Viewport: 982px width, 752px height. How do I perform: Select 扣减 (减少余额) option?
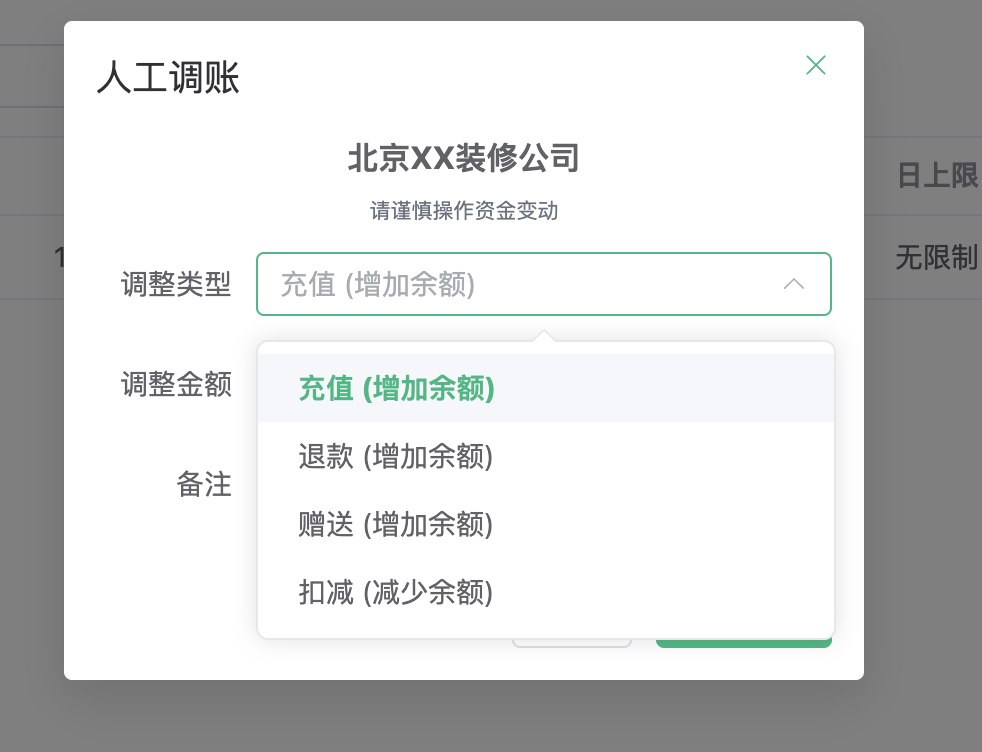396,592
